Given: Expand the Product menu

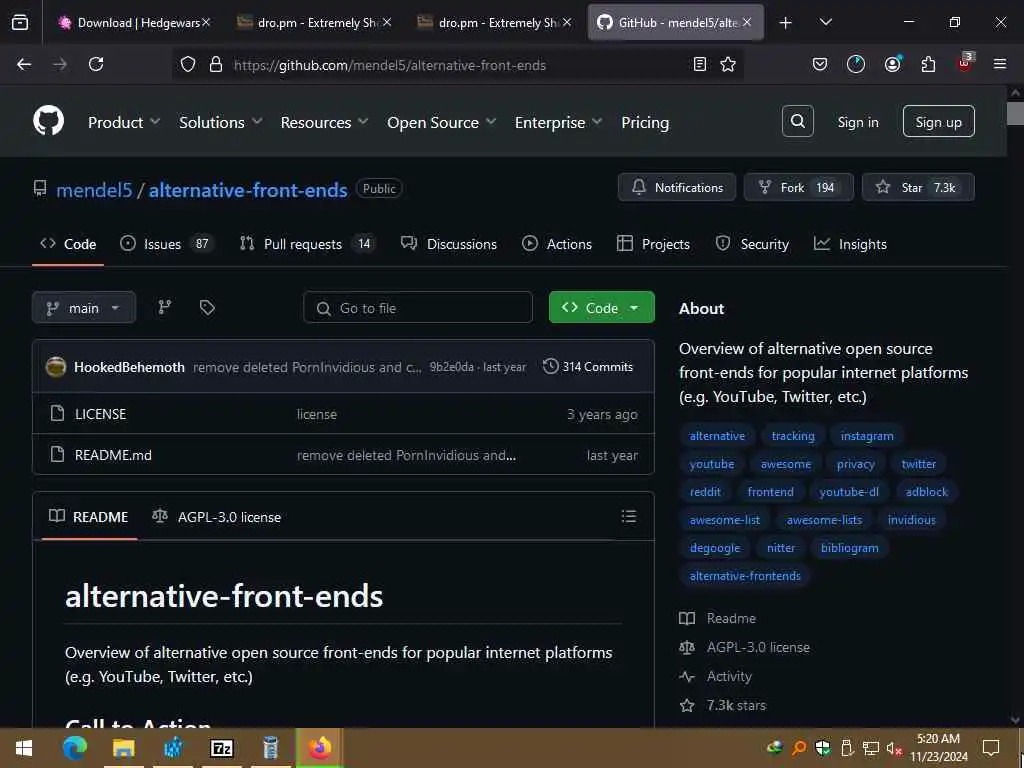Looking at the screenshot, I should 124,122.
